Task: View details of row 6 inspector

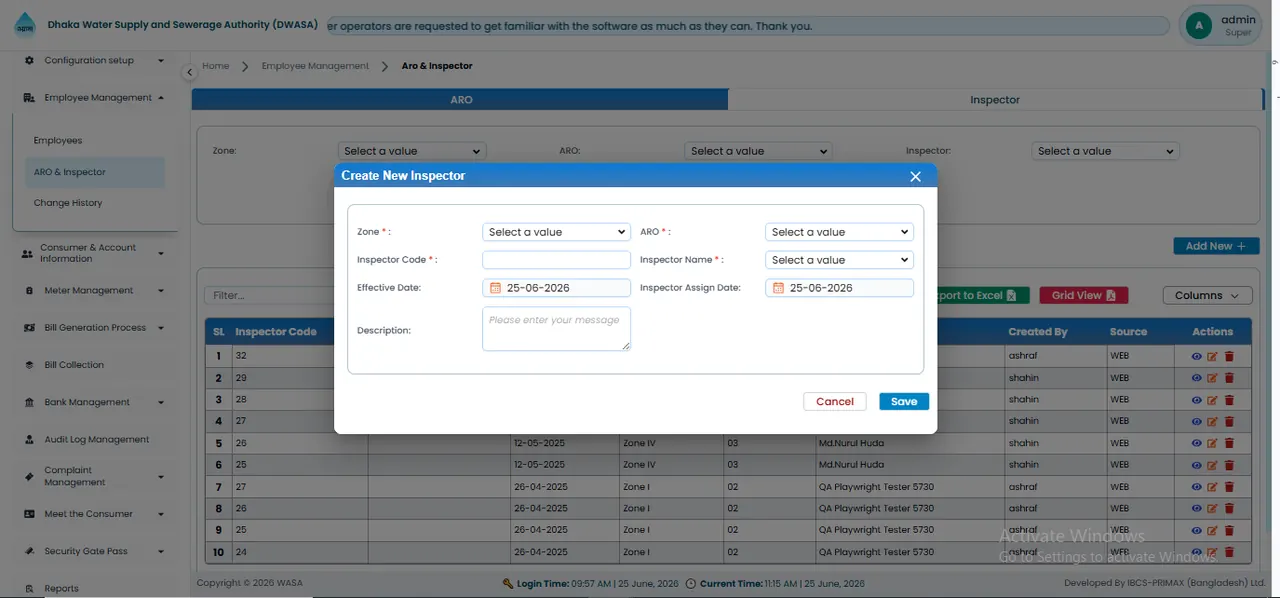Action: [x=1197, y=465]
